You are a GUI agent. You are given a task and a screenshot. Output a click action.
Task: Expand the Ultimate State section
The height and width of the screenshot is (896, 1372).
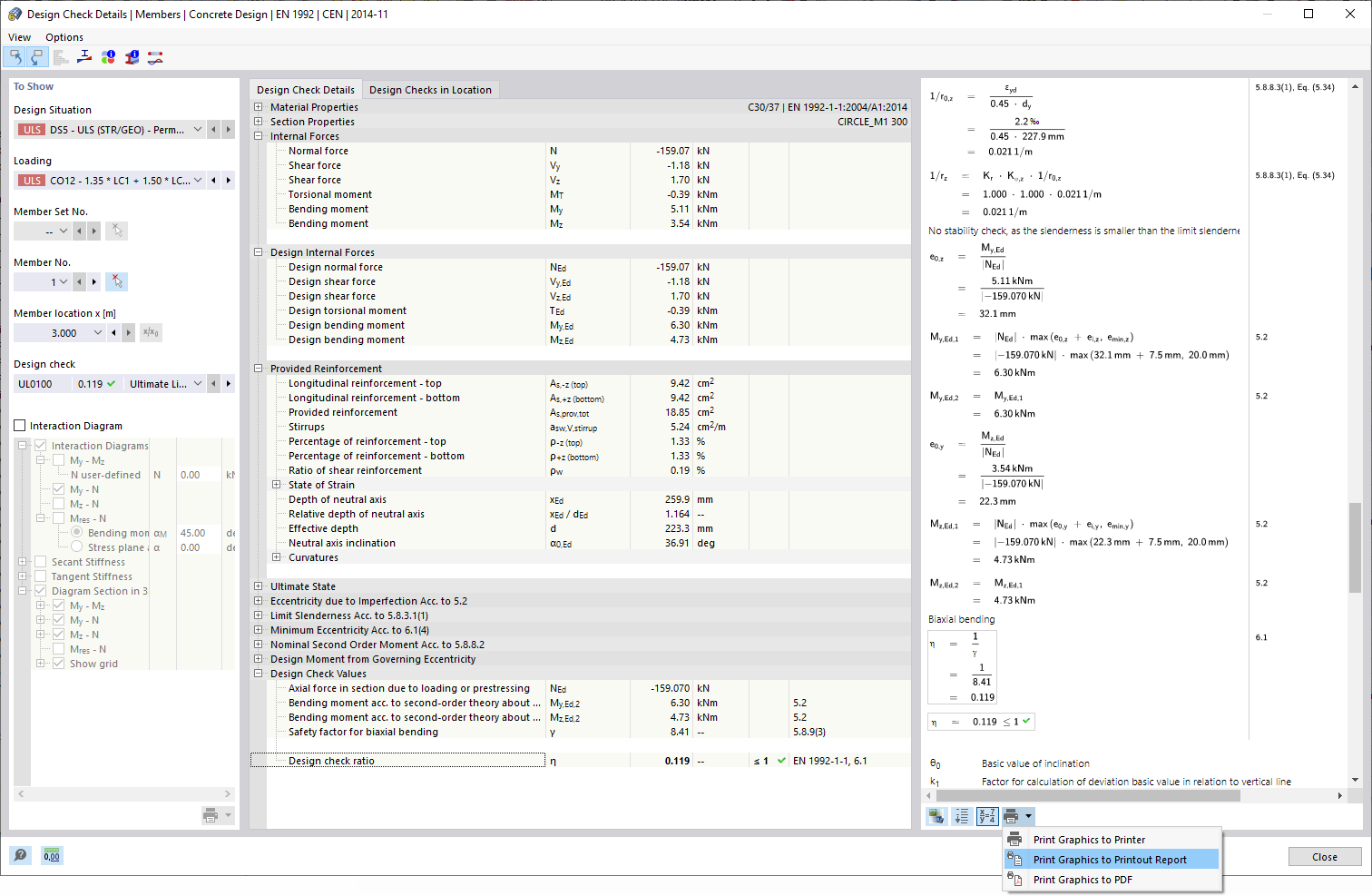click(259, 586)
